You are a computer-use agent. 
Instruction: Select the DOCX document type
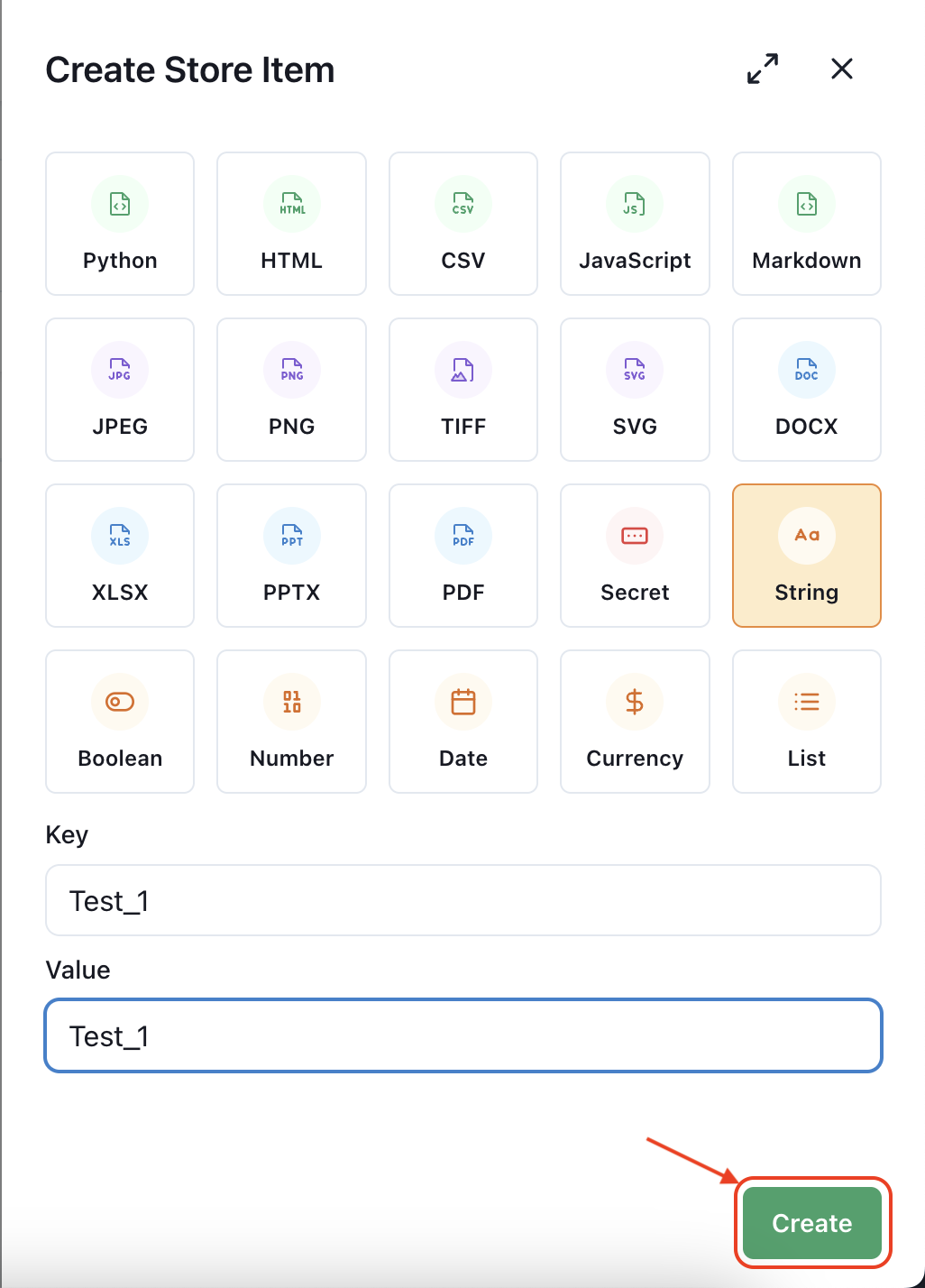click(806, 390)
